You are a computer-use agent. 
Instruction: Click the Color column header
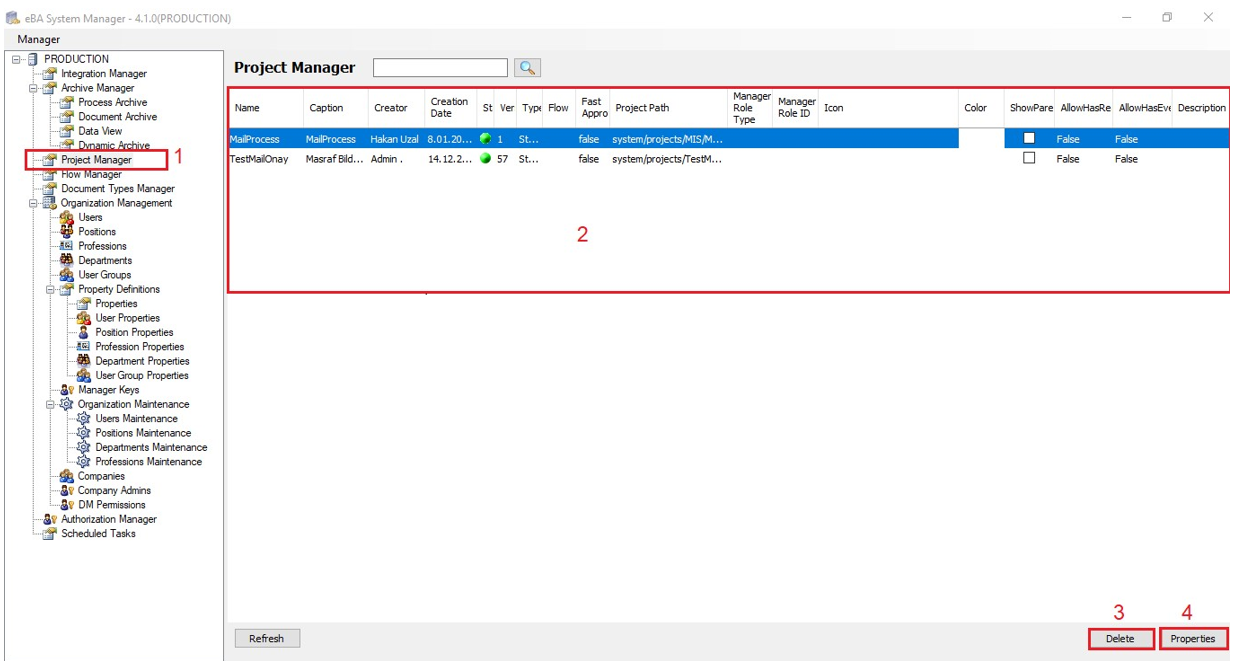pos(981,108)
